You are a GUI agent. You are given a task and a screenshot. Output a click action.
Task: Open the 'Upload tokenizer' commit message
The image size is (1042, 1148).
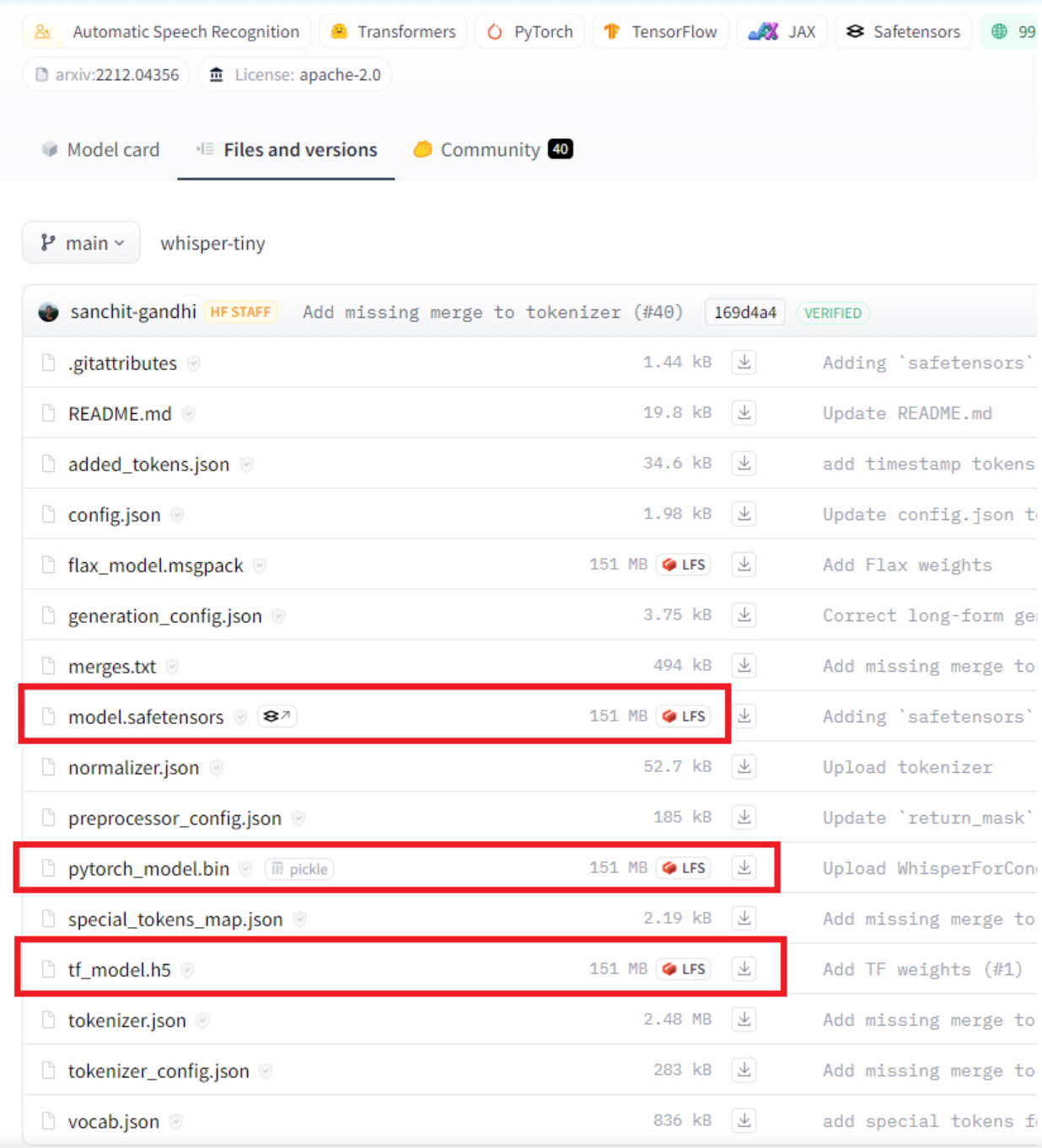pos(907,768)
